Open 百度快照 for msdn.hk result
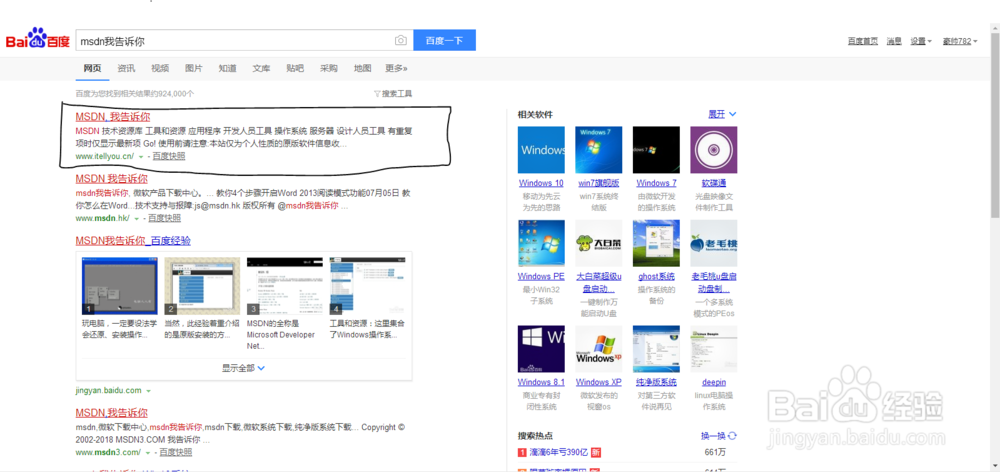The height and width of the screenshot is (472, 1000). tap(165, 218)
